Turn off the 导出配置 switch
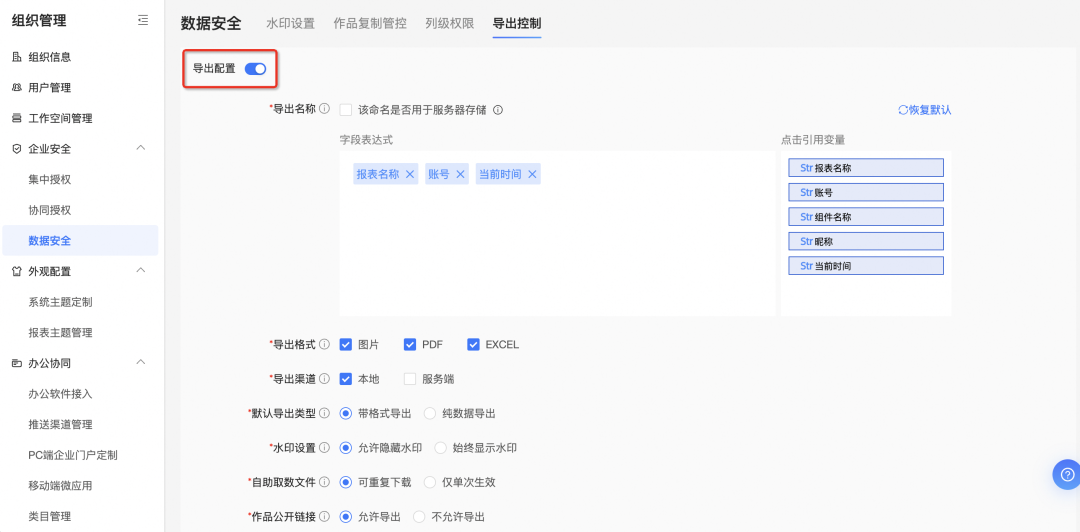The width and height of the screenshot is (1080, 532). [255, 69]
